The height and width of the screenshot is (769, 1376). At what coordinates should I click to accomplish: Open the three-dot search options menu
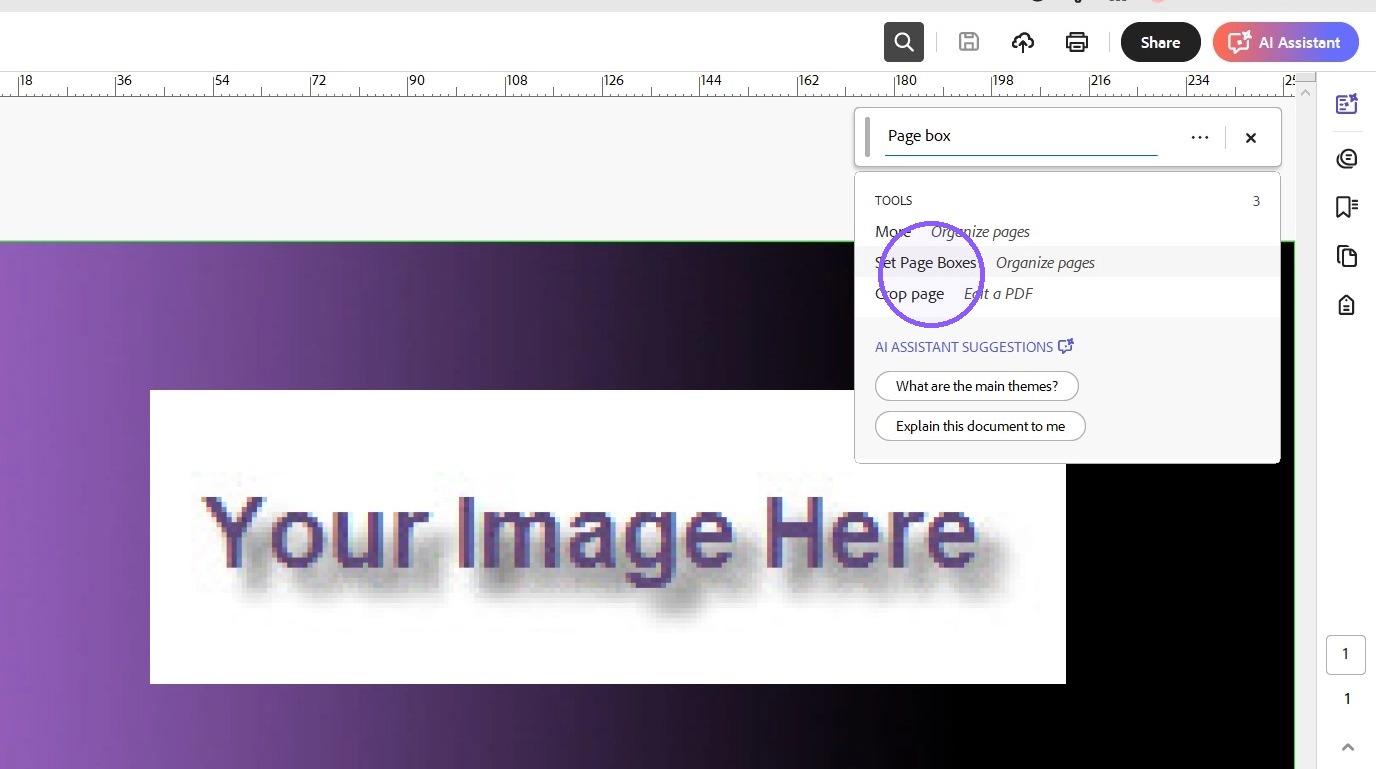1200,137
